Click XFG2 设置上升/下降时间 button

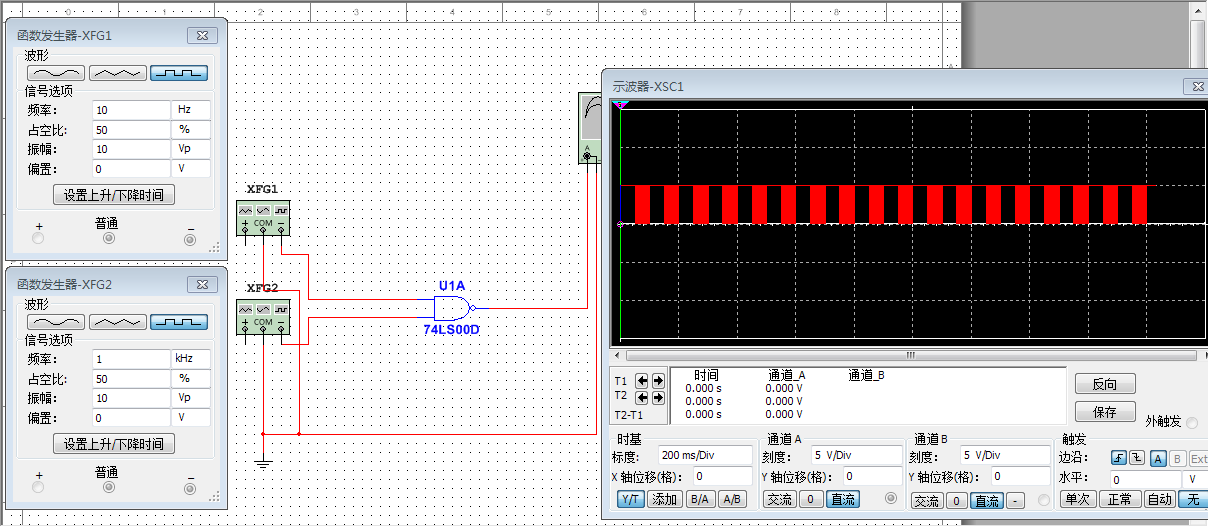pos(113,444)
